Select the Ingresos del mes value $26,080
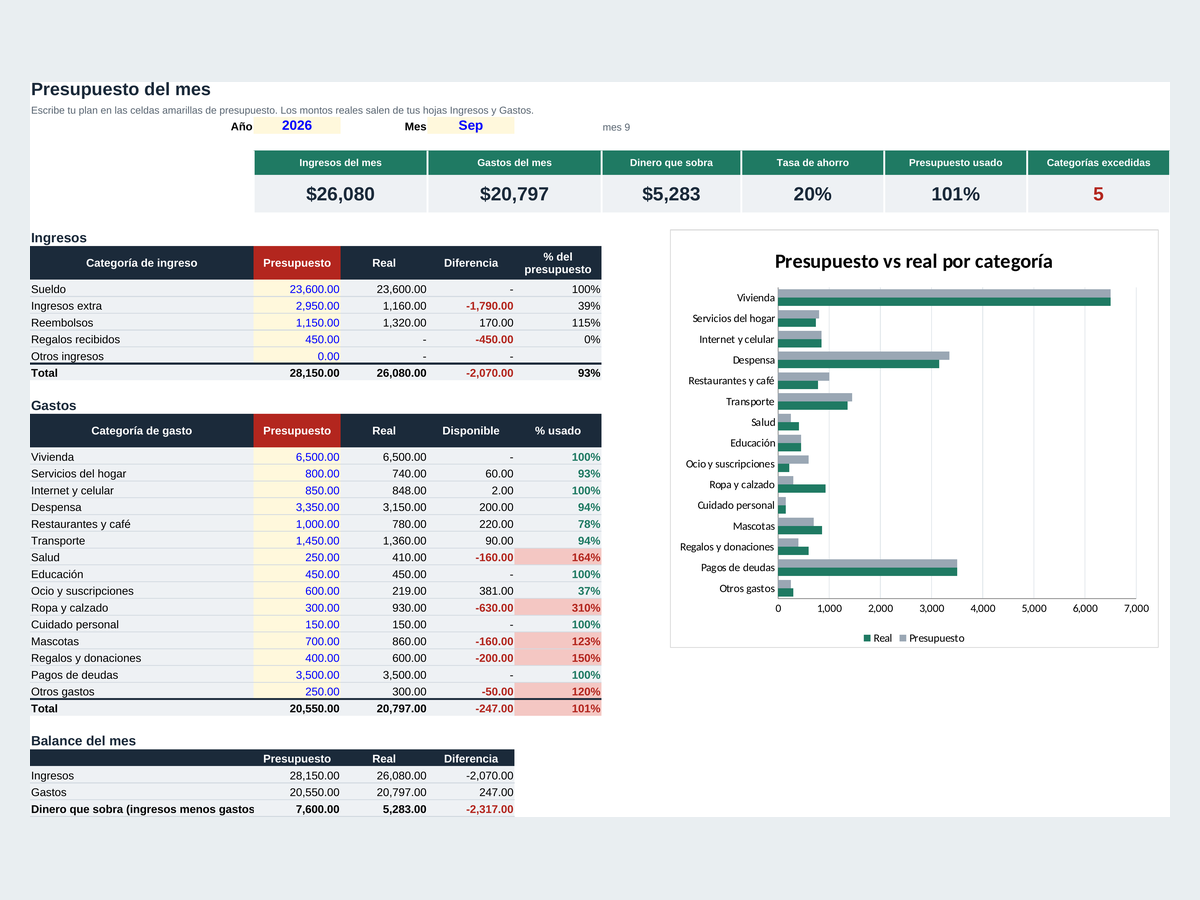This screenshot has height=900, width=1200. click(x=341, y=194)
